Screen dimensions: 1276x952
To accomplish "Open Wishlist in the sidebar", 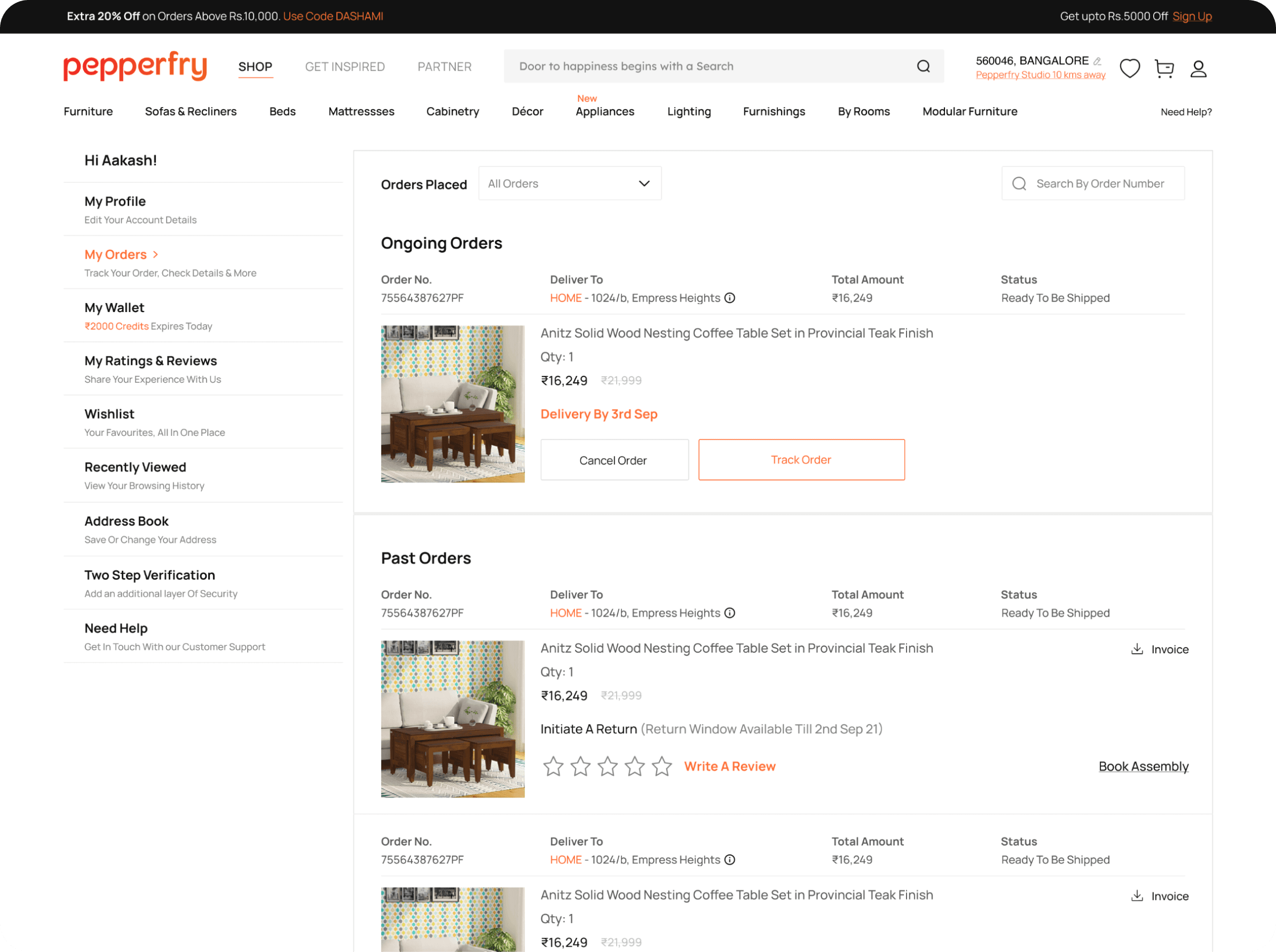I will click(x=203, y=422).
